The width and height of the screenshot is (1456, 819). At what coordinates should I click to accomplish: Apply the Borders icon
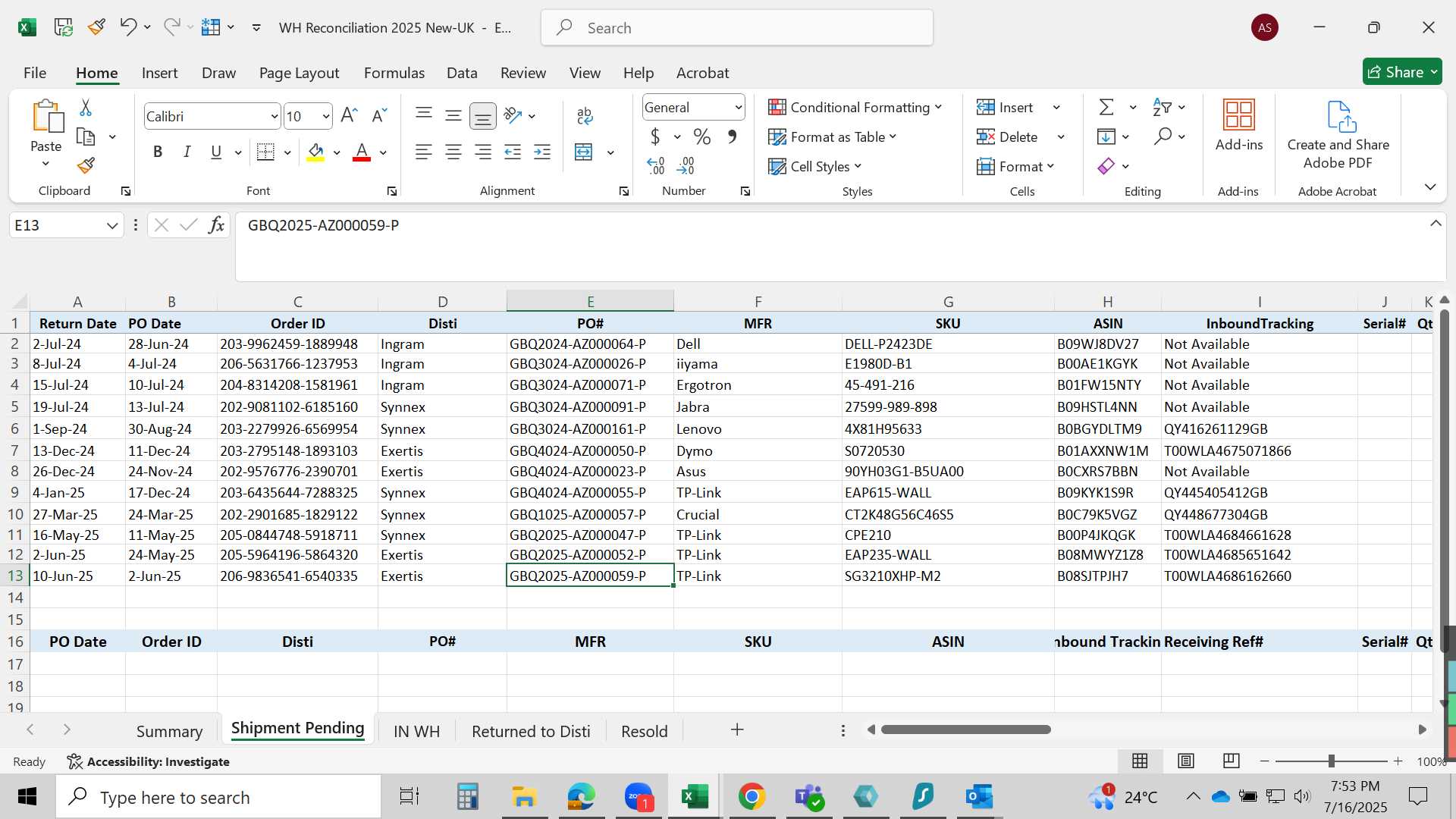[265, 152]
